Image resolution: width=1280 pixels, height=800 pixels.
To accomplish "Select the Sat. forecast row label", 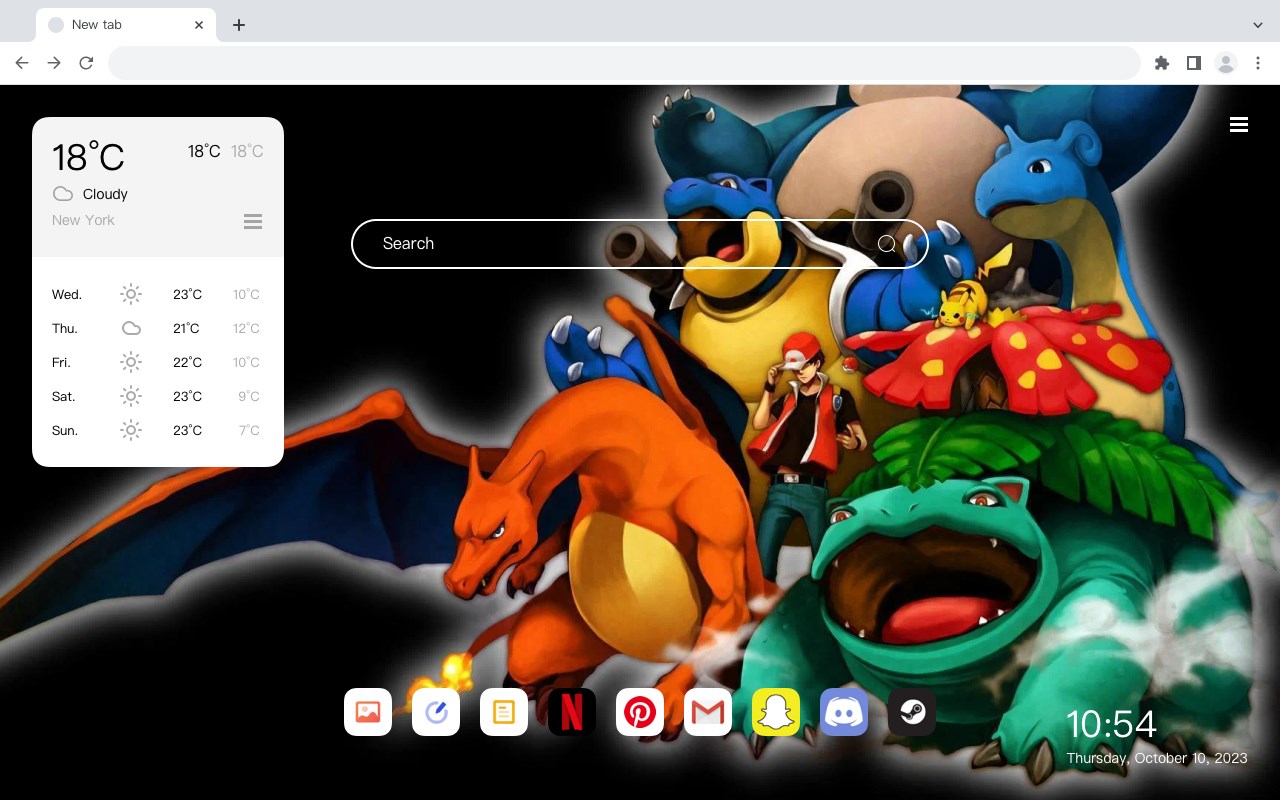I will (x=64, y=397).
